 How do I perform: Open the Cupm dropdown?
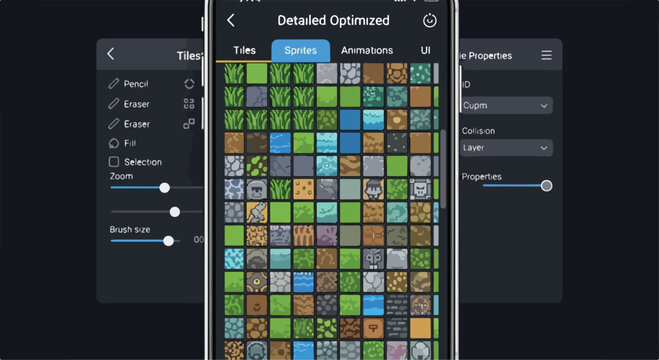point(506,106)
